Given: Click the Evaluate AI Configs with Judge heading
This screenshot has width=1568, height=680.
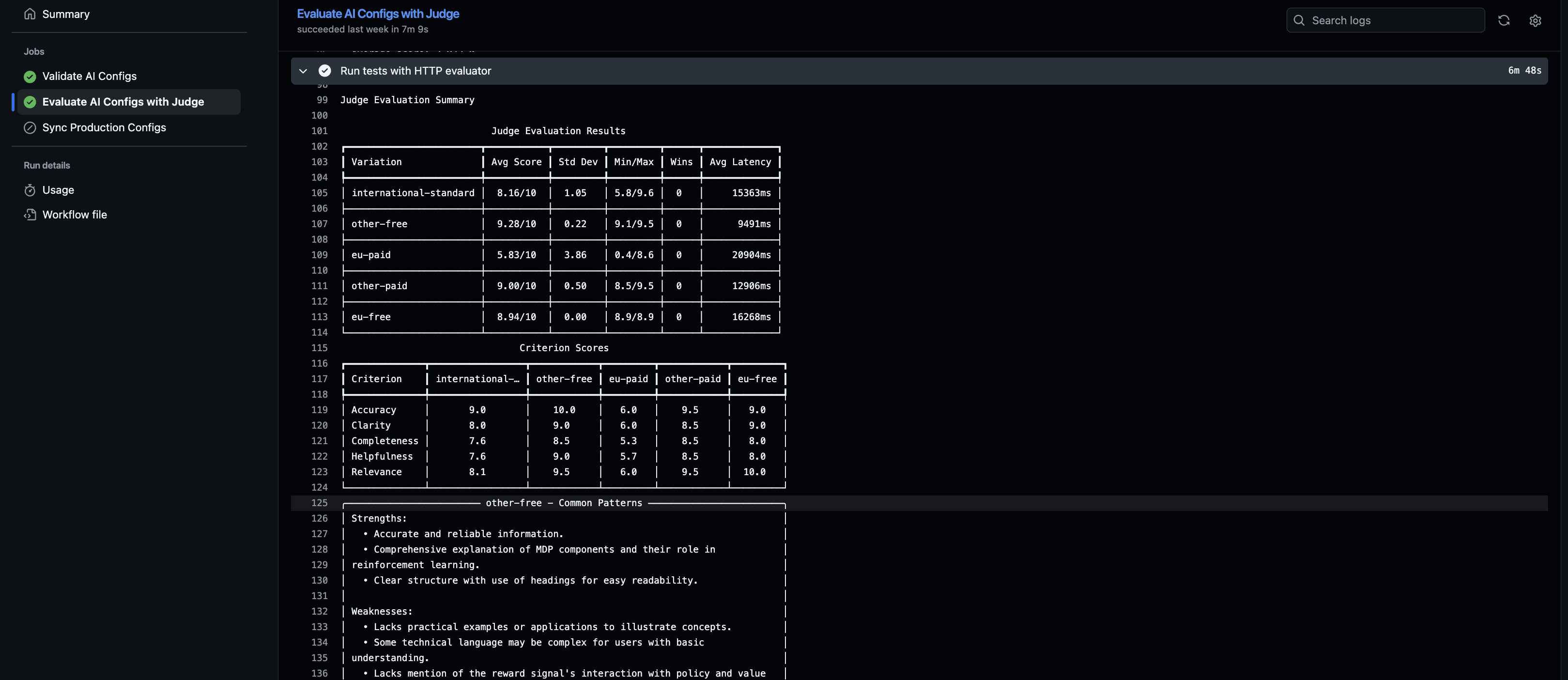Looking at the screenshot, I should 377,14.
